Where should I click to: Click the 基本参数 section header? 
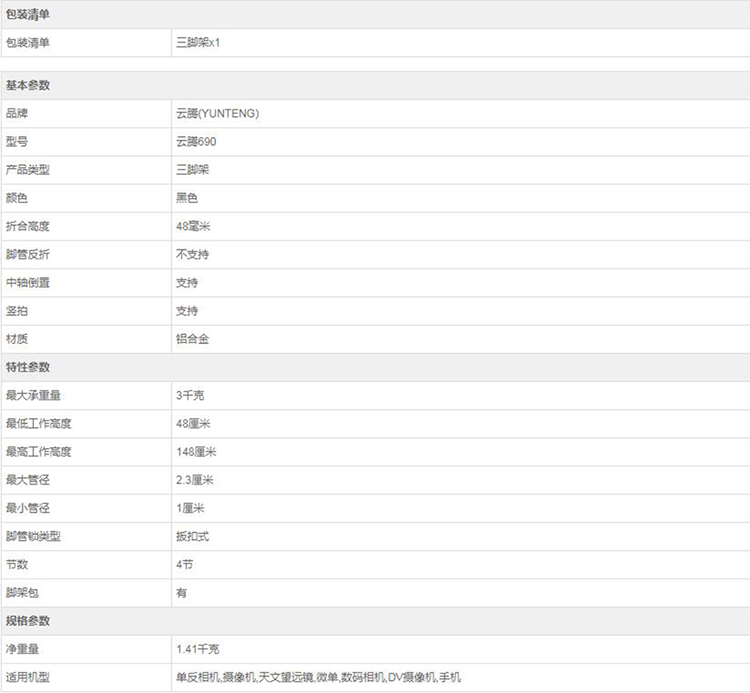[28, 85]
